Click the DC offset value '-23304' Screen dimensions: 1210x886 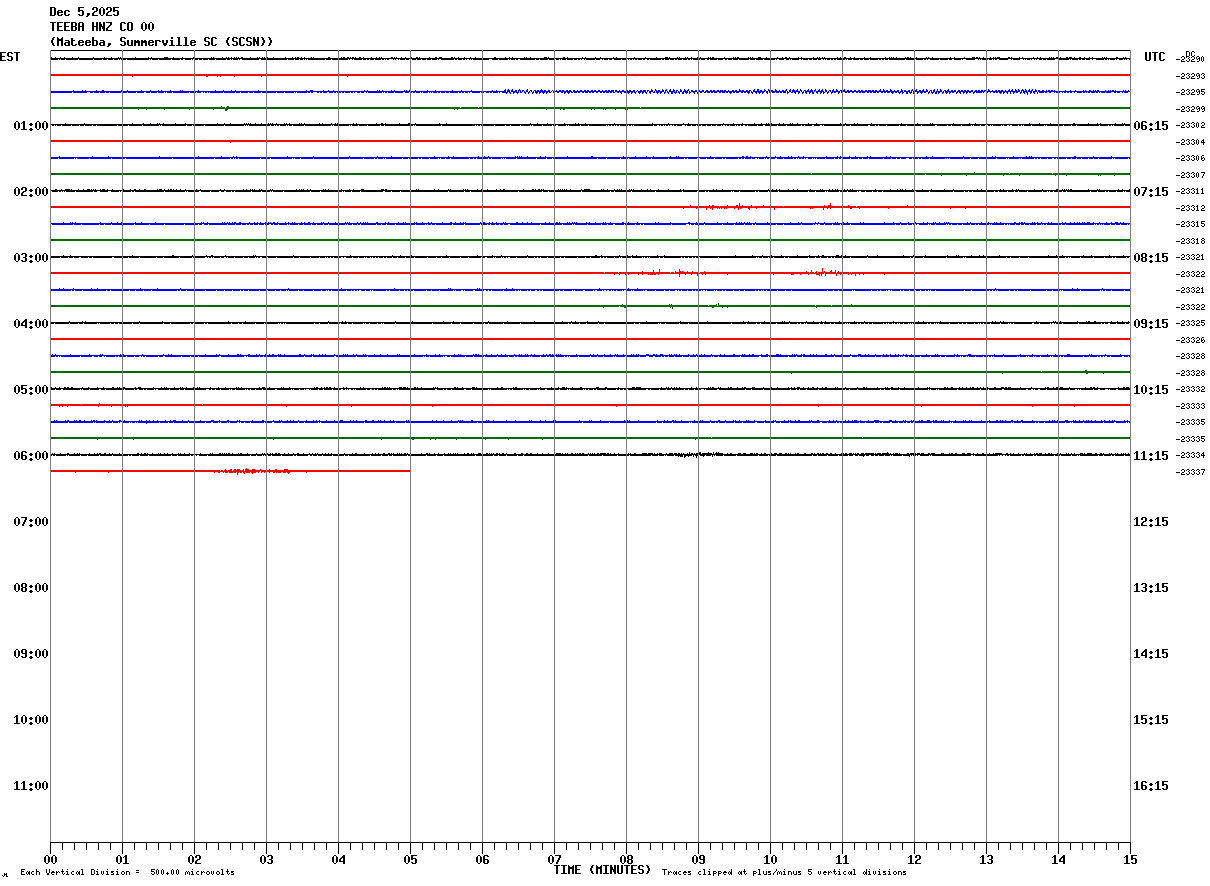(1191, 142)
